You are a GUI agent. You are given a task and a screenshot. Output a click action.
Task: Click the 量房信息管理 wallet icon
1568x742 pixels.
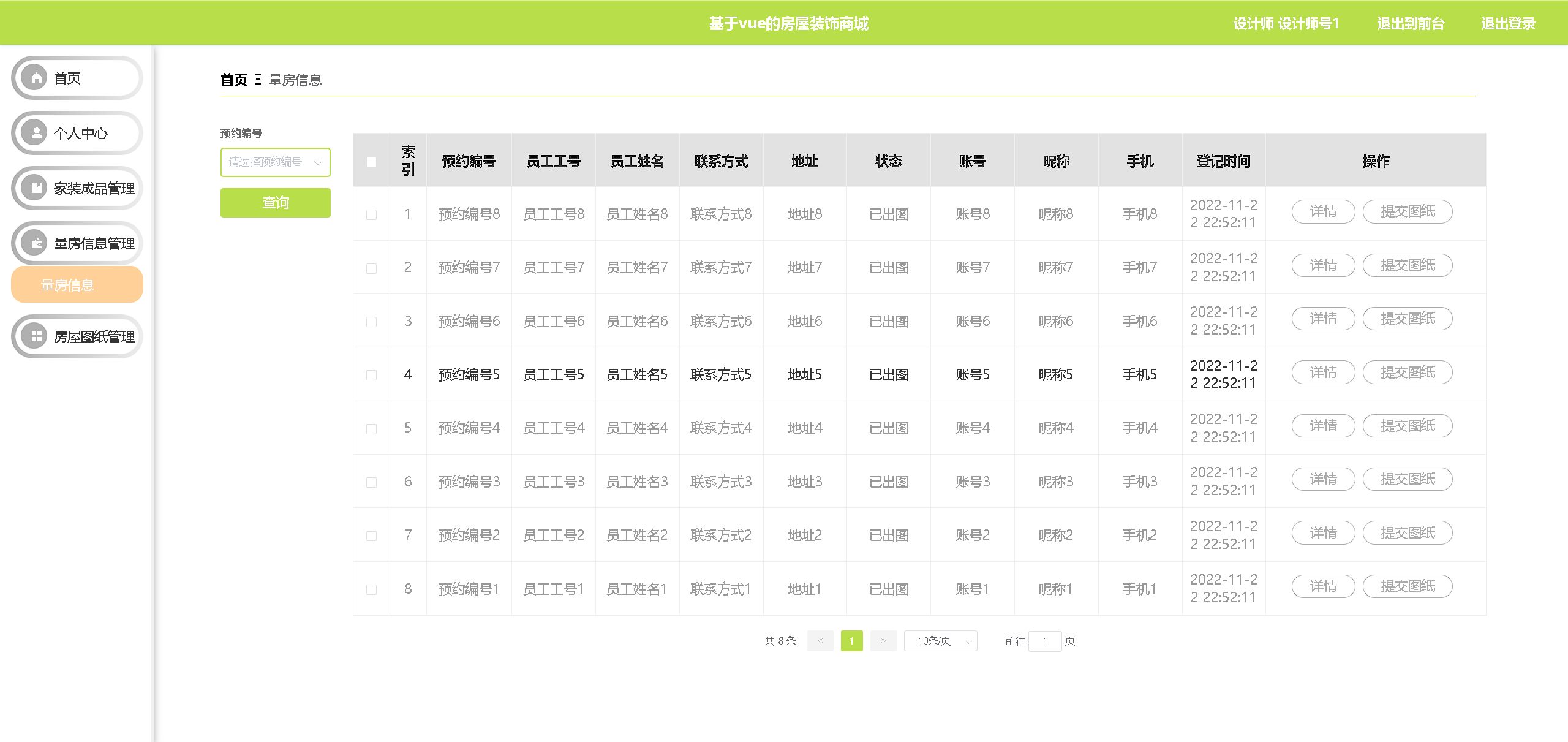pyautogui.click(x=36, y=243)
